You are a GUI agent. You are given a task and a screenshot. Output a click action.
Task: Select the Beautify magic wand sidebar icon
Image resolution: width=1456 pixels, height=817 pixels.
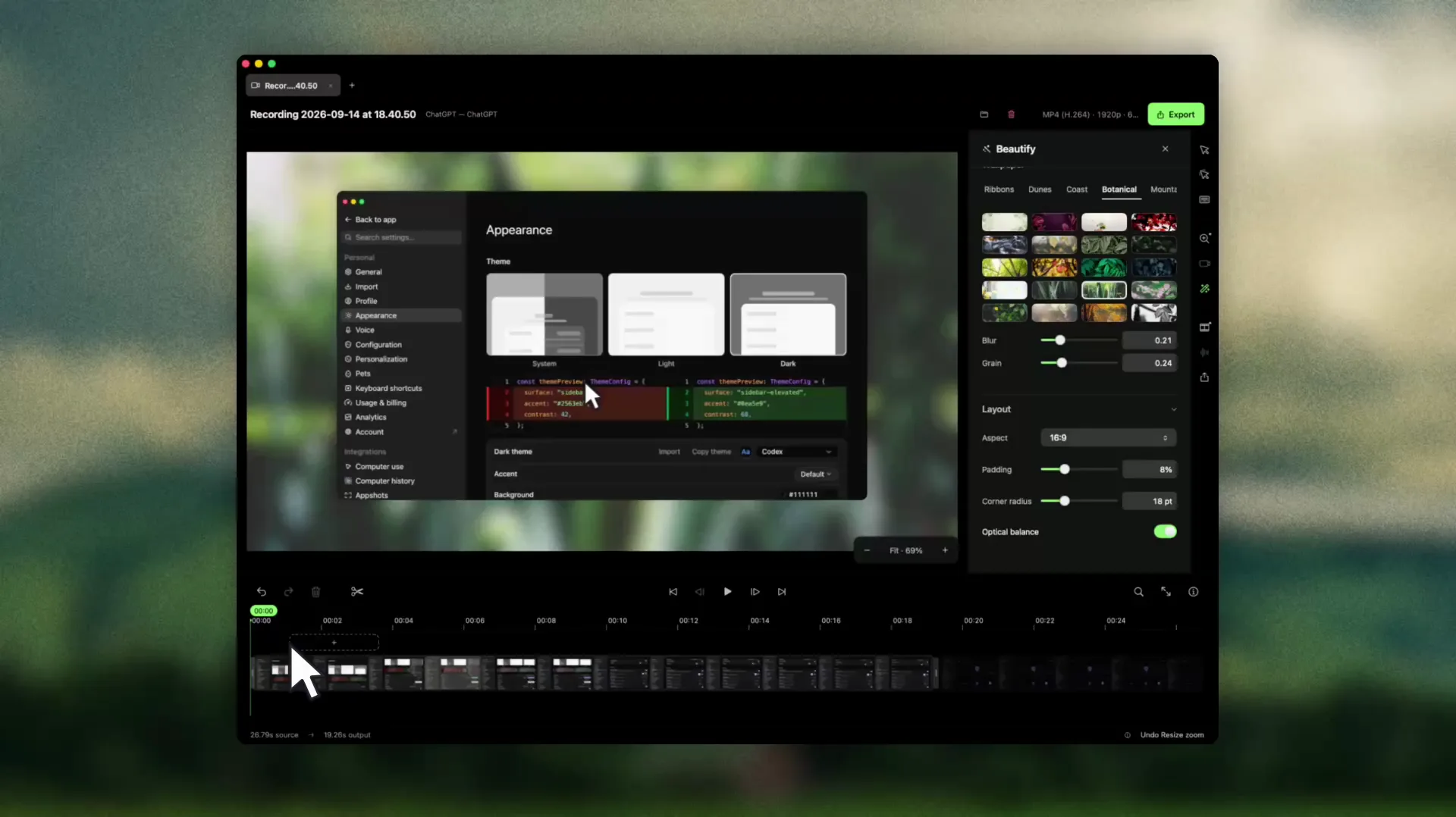coord(1204,289)
